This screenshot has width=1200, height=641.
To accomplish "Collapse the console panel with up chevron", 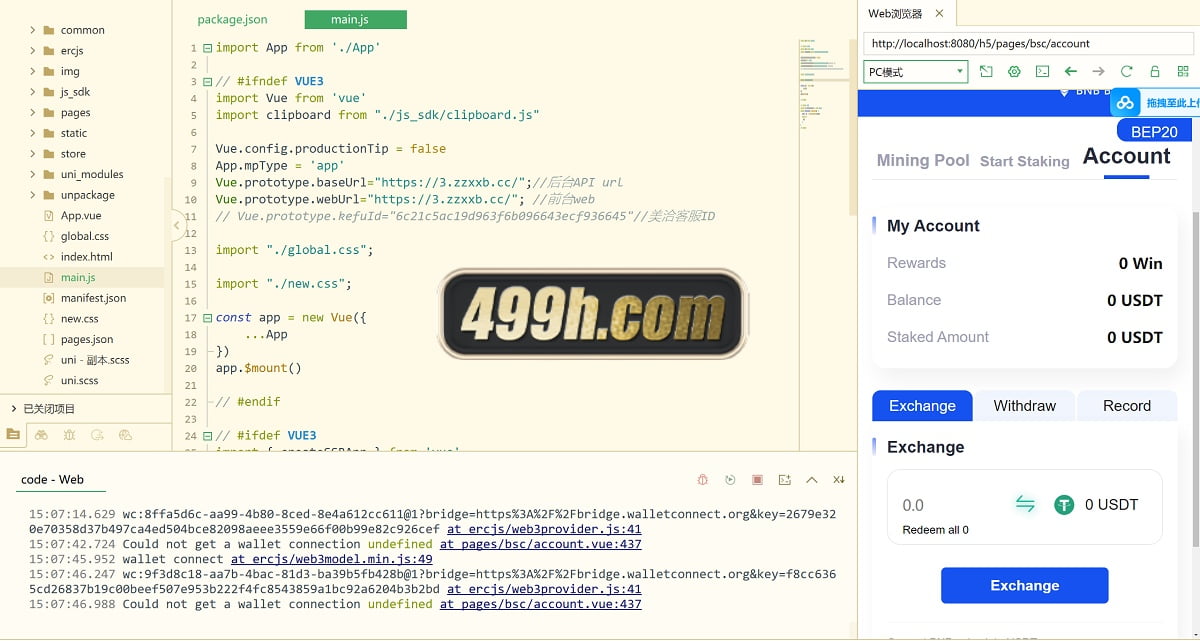I will [811, 480].
